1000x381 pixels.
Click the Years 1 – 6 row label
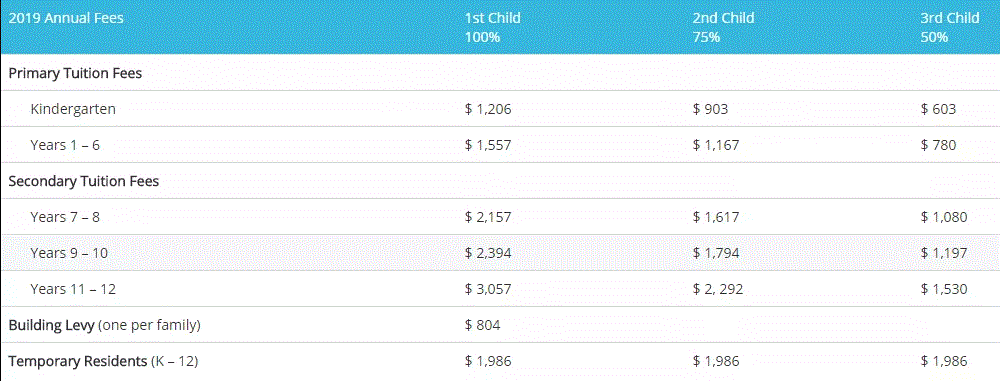pyautogui.click(x=65, y=146)
